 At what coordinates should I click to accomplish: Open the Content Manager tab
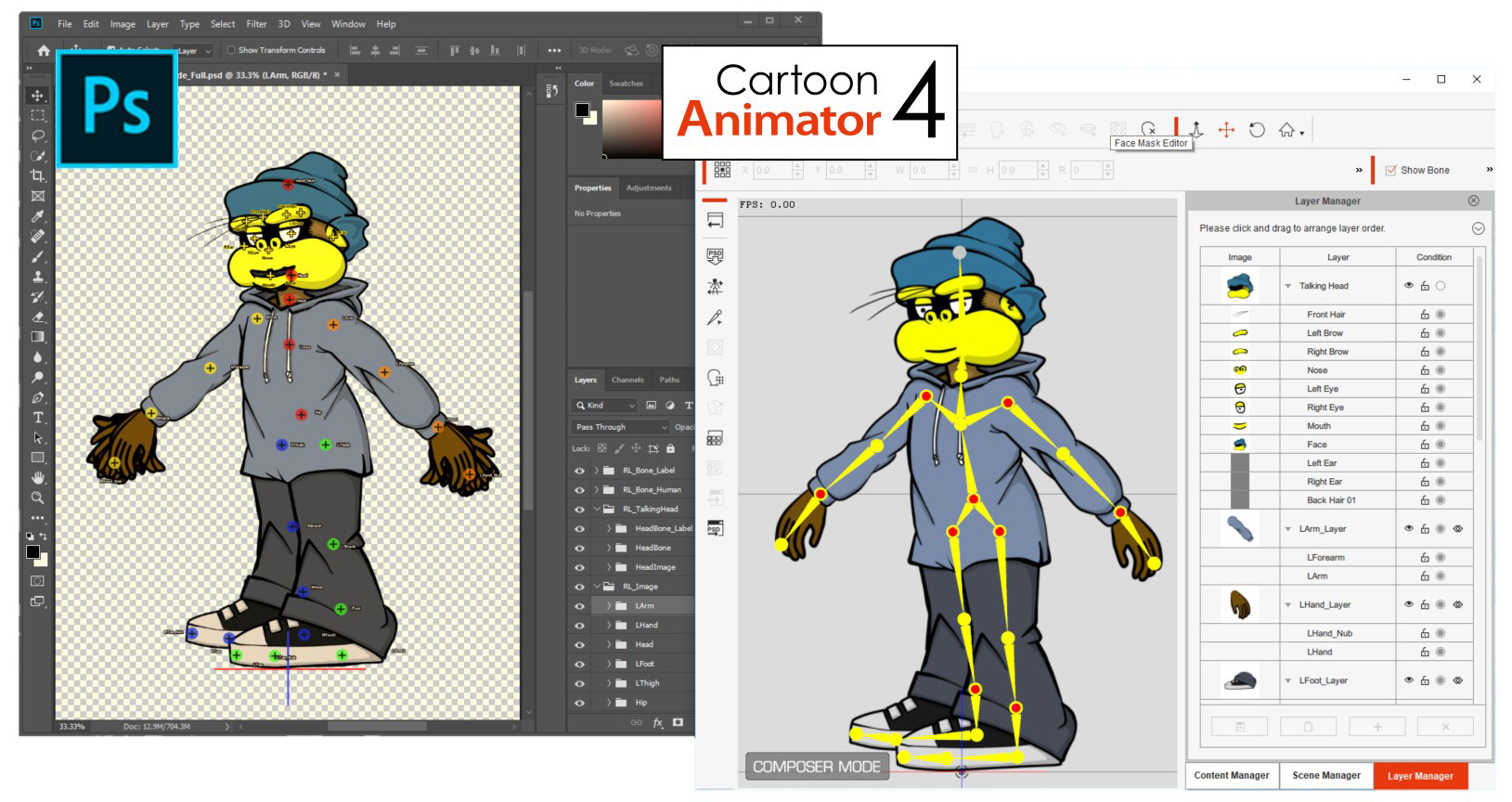tap(1231, 776)
